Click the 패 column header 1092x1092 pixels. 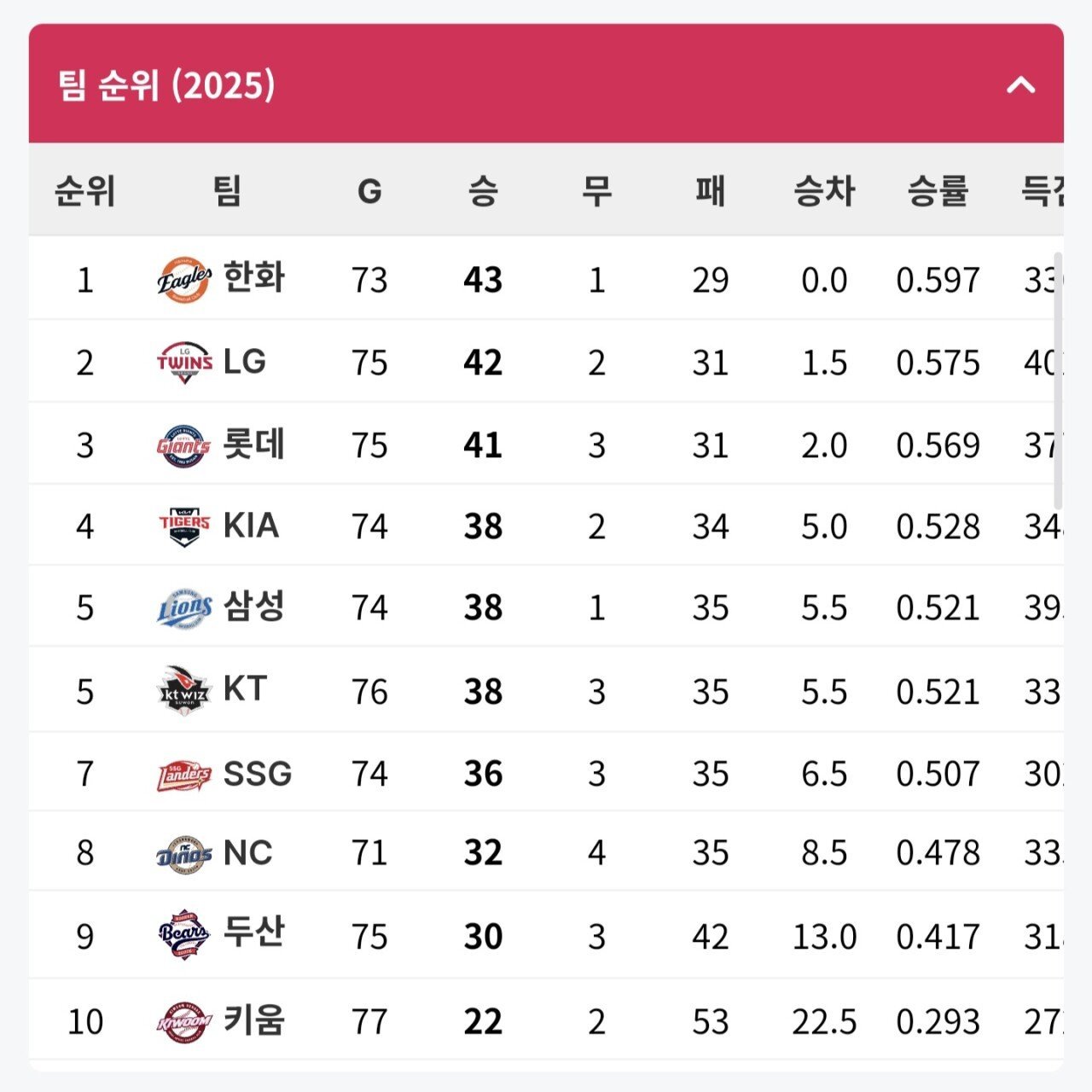point(711,190)
